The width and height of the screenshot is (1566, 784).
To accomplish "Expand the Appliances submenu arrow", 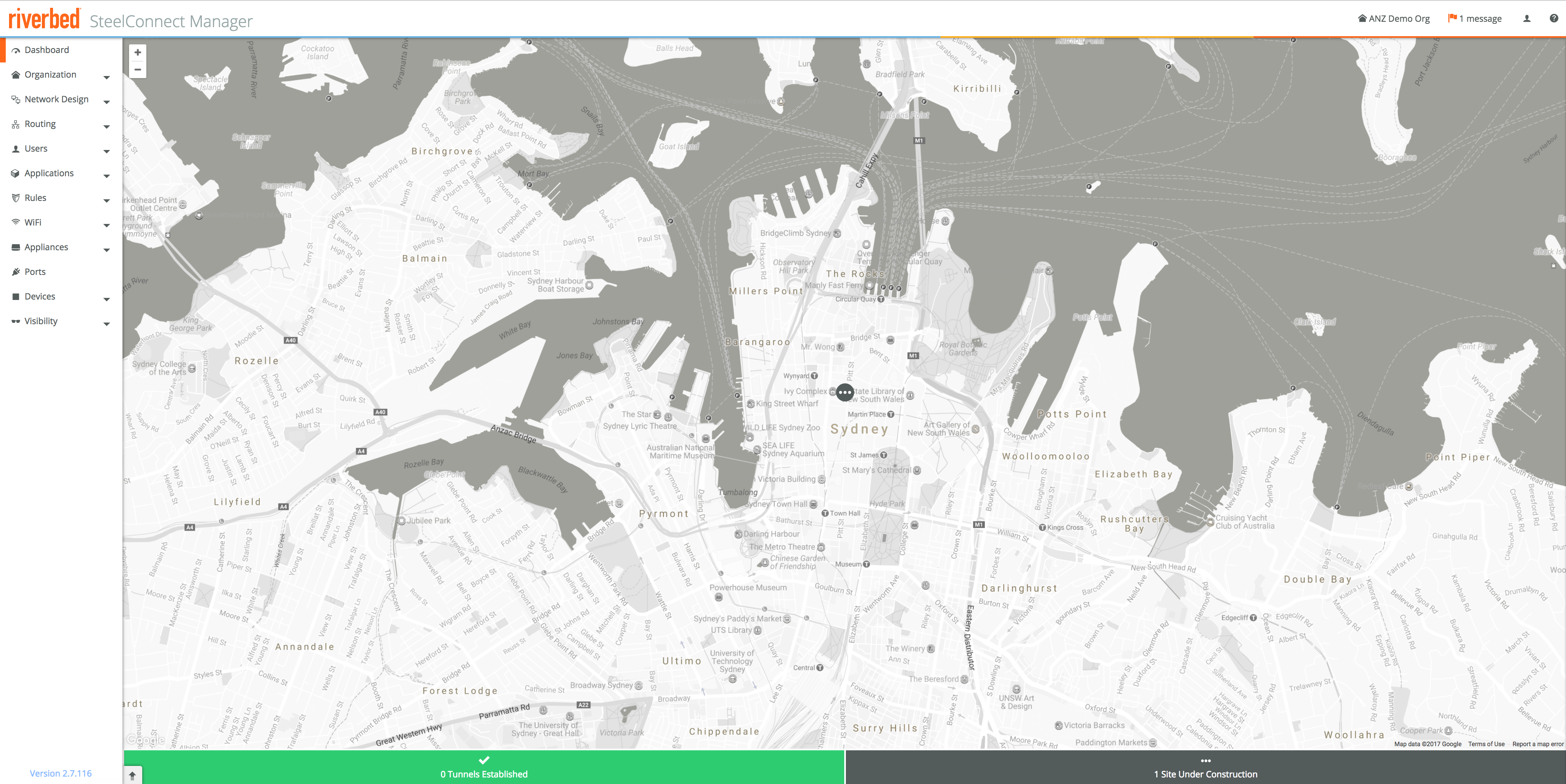I will point(106,250).
